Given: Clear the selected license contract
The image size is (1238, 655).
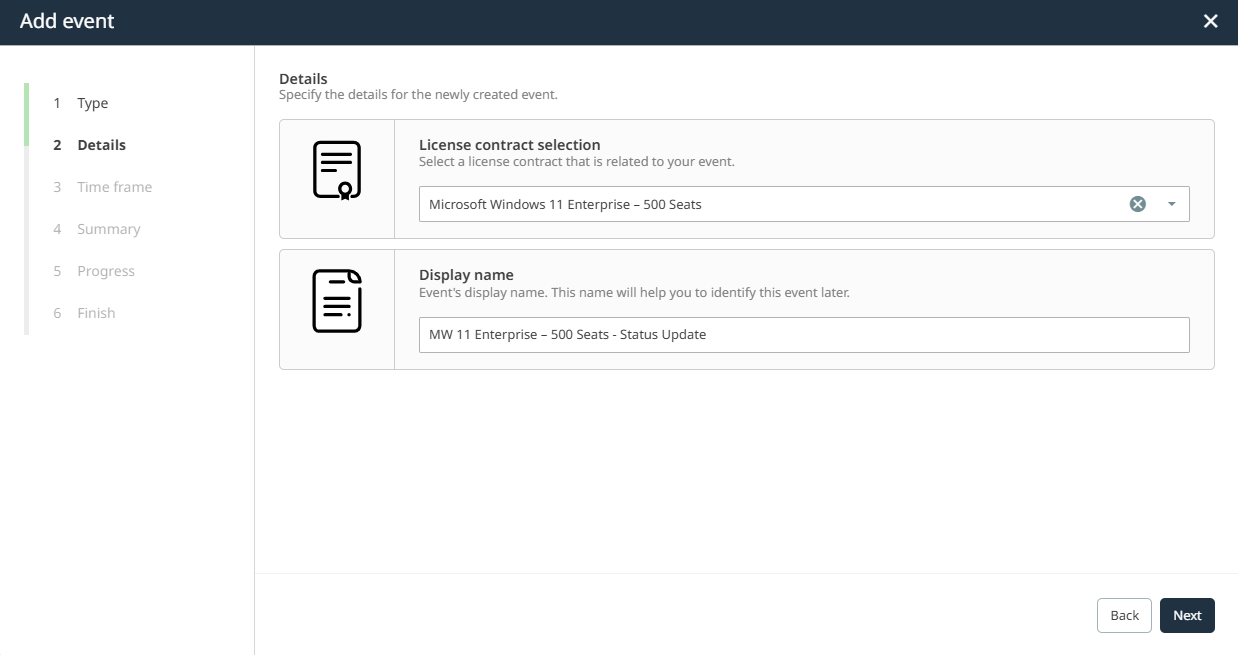Looking at the screenshot, I should click(x=1137, y=204).
